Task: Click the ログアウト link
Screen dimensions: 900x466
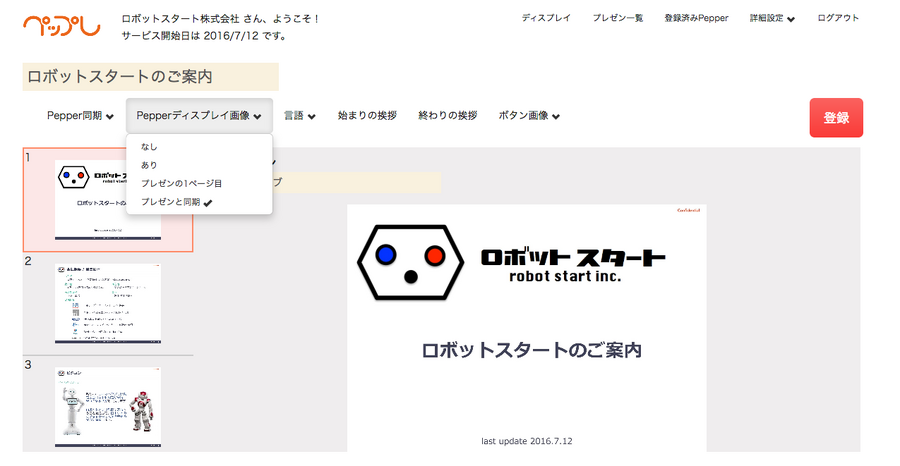Action: pyautogui.click(x=837, y=18)
